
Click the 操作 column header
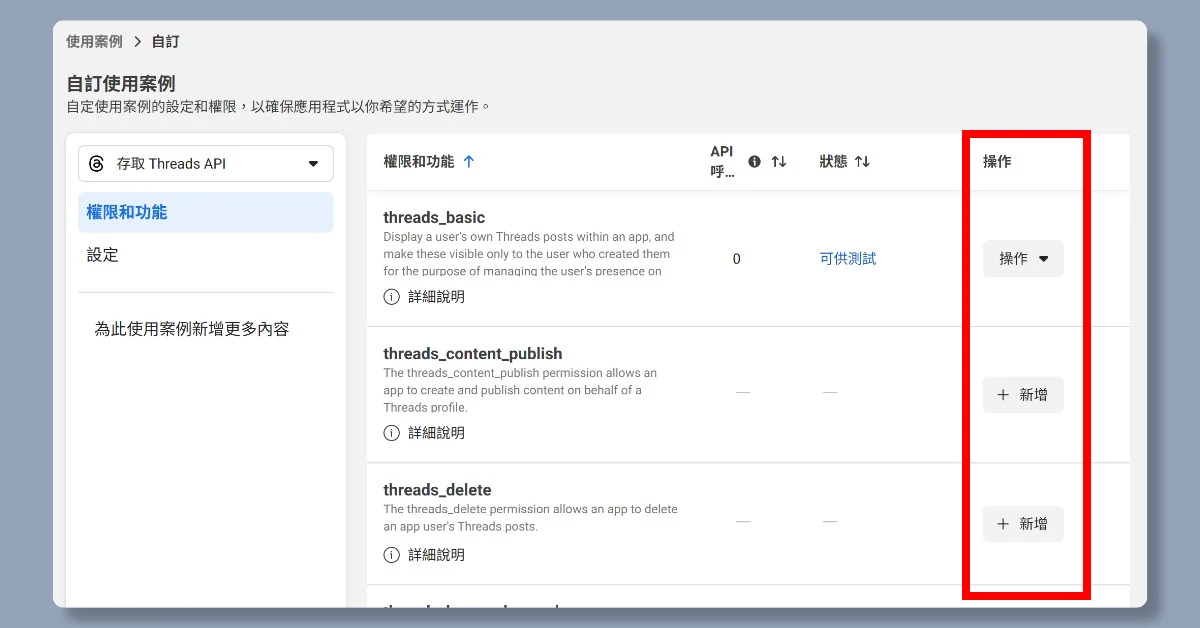(997, 161)
